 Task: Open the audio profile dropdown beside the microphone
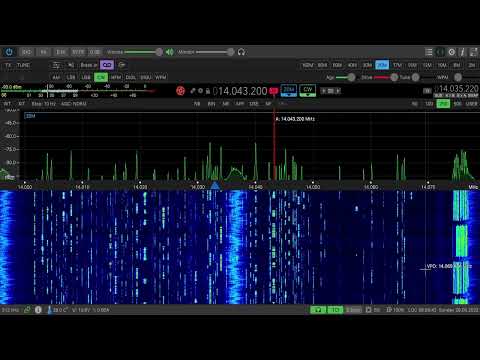(x=89, y=65)
